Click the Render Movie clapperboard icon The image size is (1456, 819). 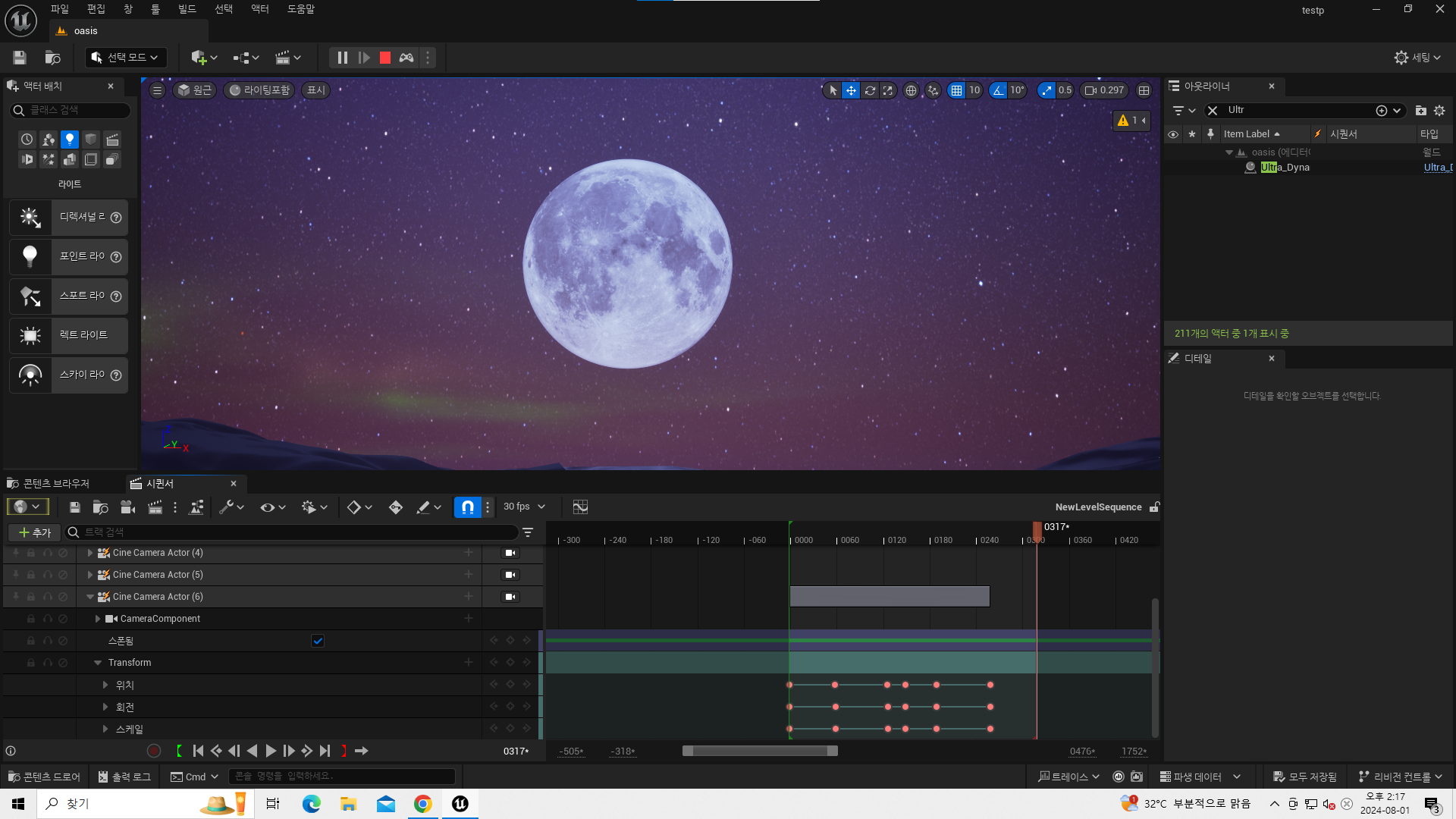coord(155,507)
